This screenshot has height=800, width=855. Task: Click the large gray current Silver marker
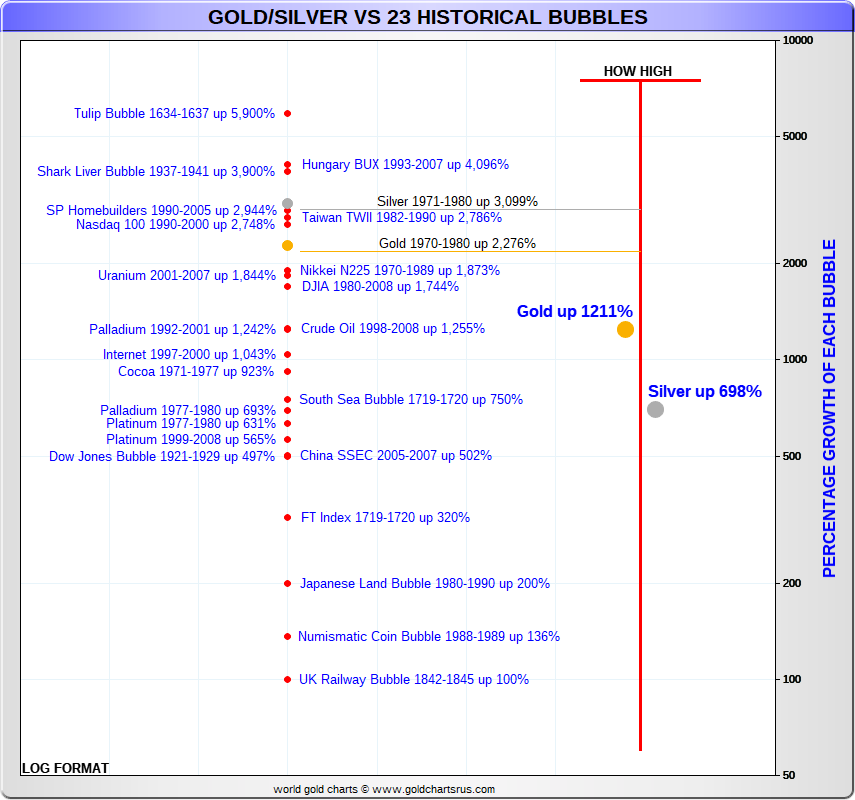coord(655,410)
